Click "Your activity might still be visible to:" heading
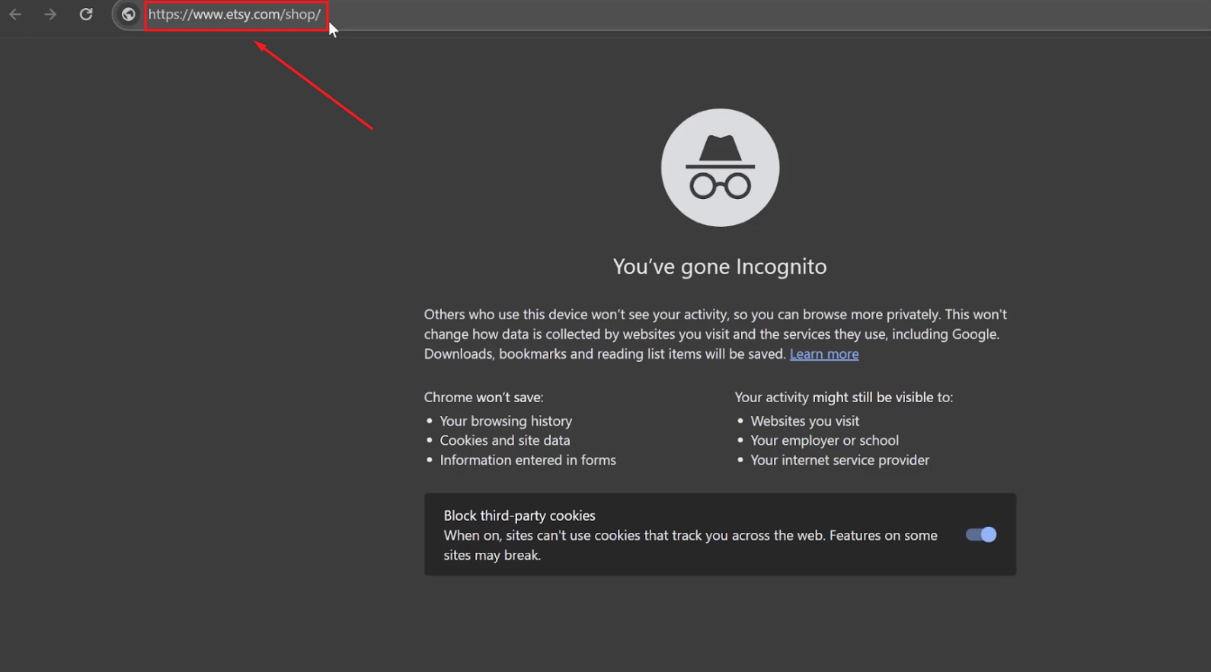This screenshot has height=672, width=1211. (844, 397)
